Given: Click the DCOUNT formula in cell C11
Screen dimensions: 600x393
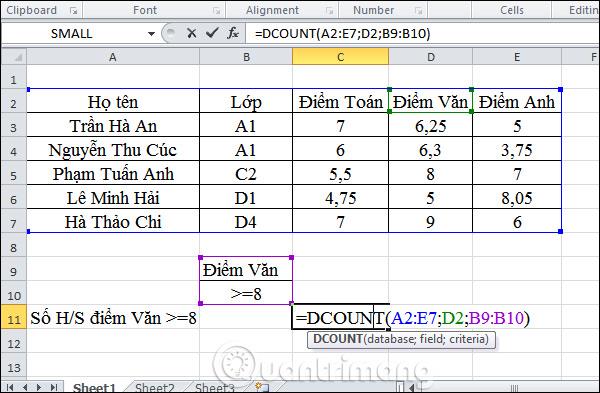Looking at the screenshot, I should tap(412, 318).
